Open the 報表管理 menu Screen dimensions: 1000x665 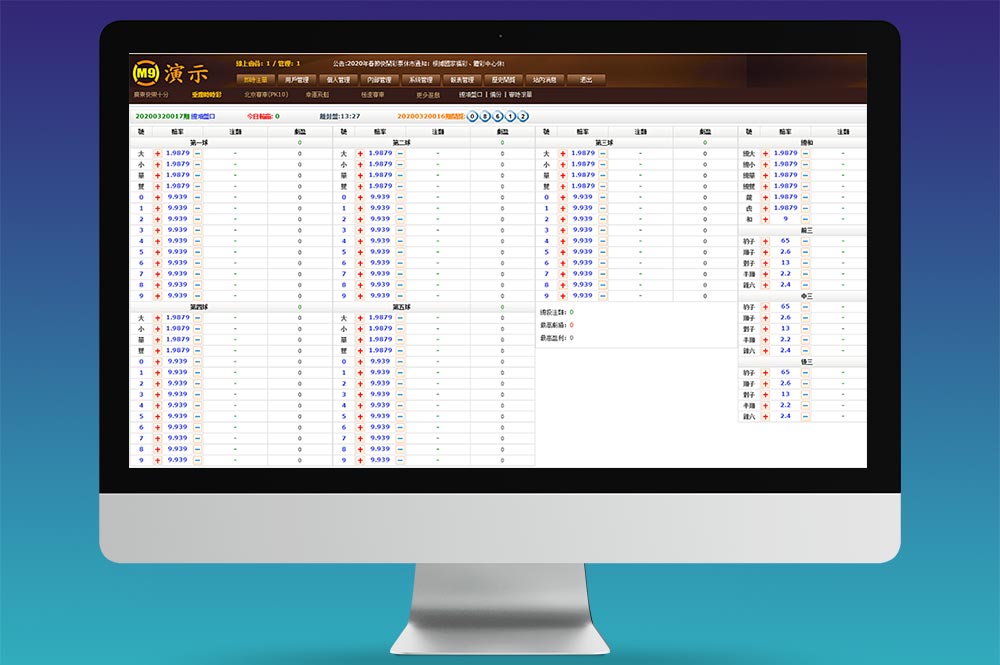coord(462,80)
